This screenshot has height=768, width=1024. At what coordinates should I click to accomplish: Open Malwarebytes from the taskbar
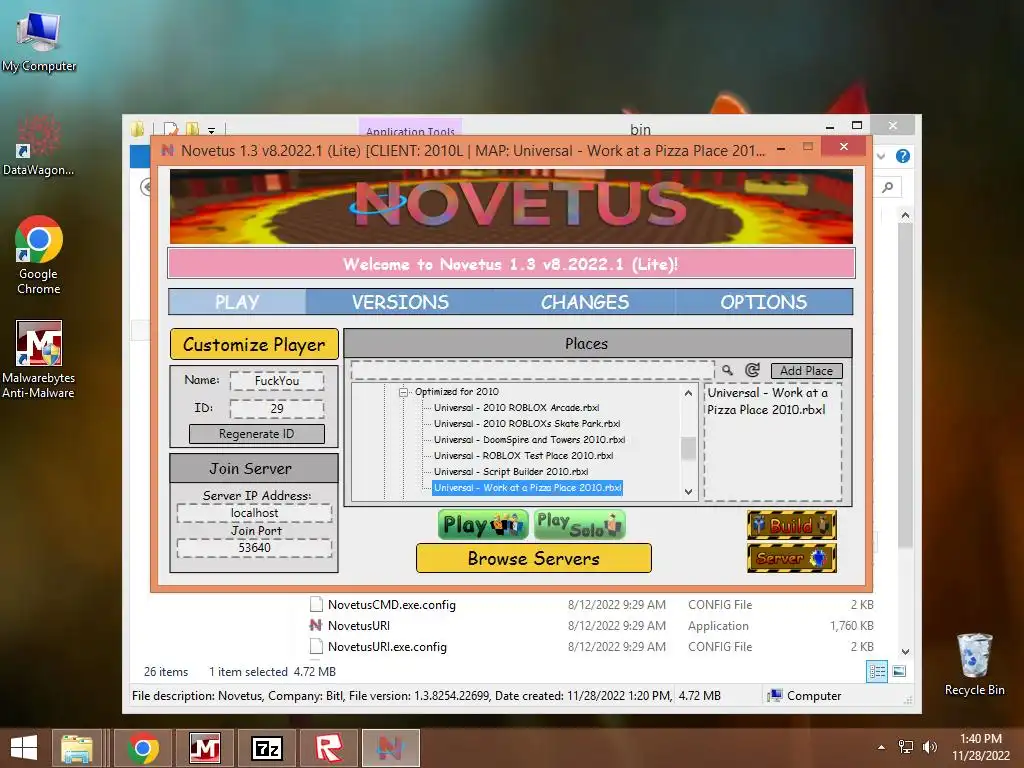pos(204,748)
